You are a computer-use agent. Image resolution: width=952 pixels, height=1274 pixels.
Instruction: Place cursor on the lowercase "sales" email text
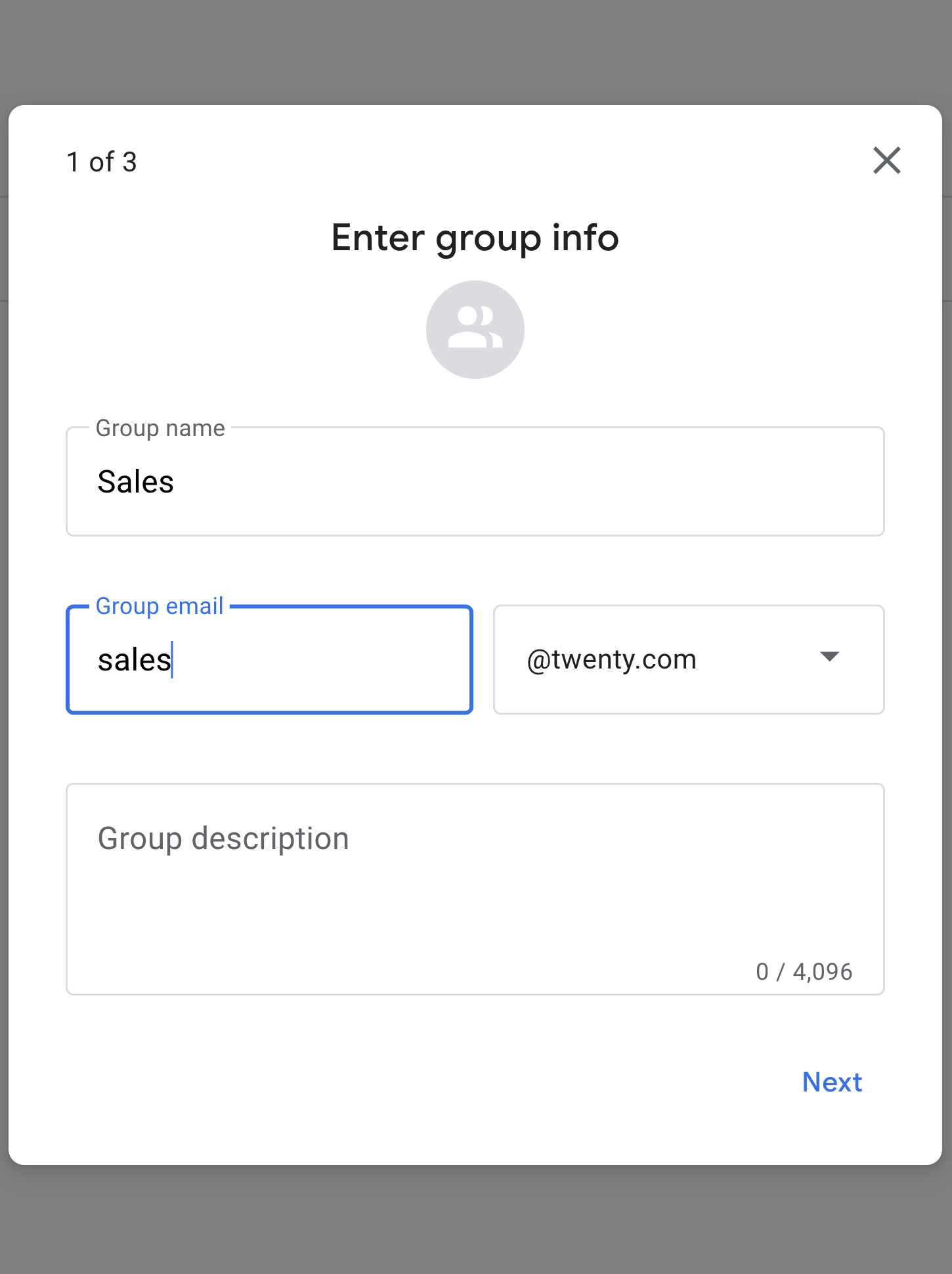(135, 660)
